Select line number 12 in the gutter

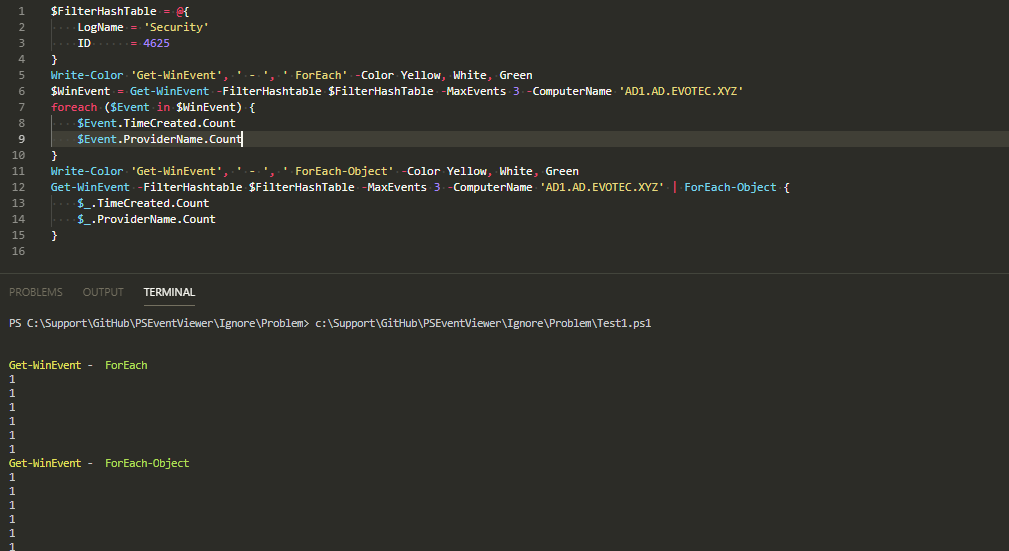point(18,187)
